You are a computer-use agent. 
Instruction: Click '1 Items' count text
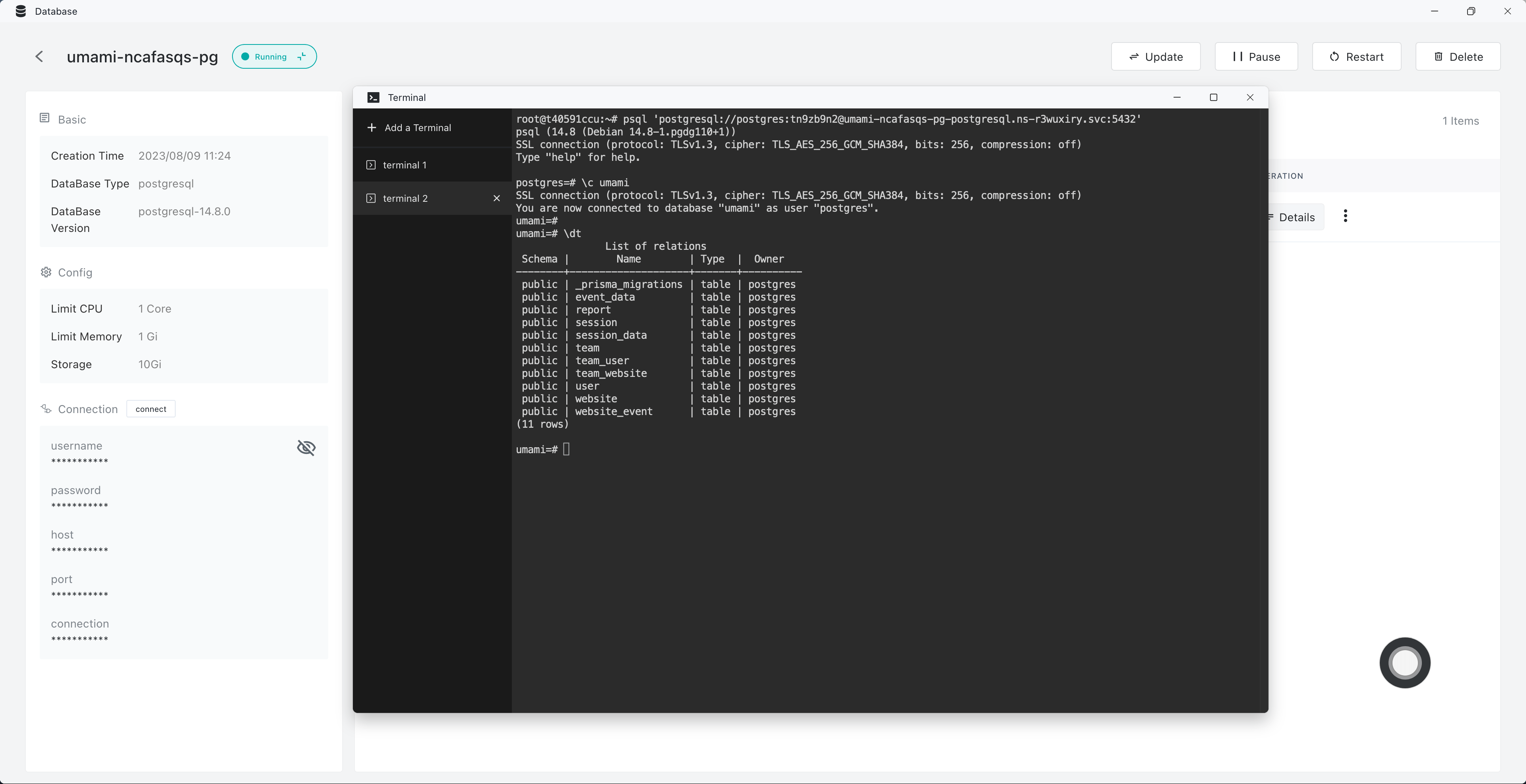tap(1460, 121)
